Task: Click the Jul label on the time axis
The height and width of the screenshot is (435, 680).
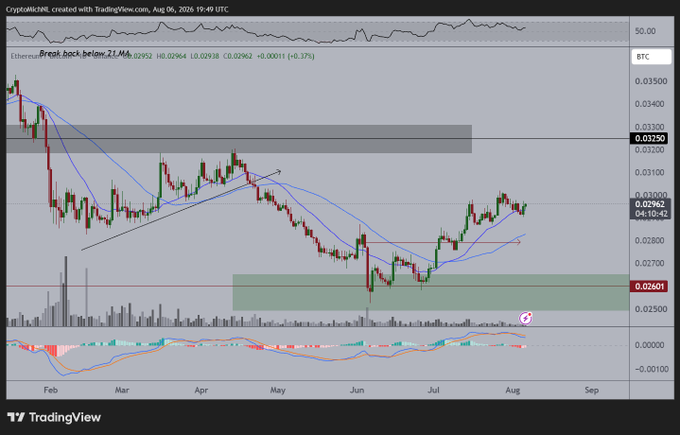Action: point(433,390)
